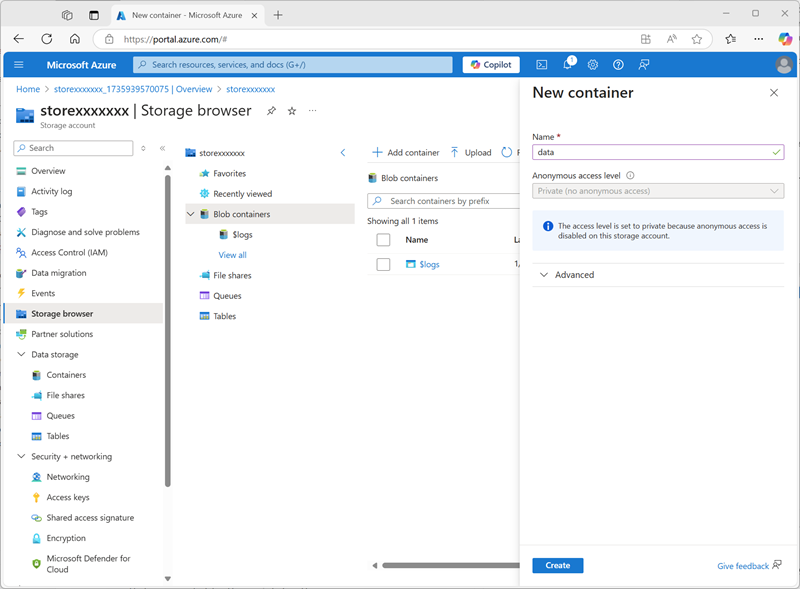This screenshot has height=589, width=800.
Task: Click the Azure global search bar
Action: (293, 65)
